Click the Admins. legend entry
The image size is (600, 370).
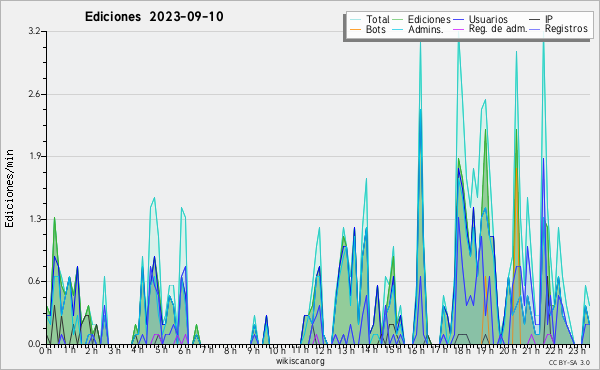pyautogui.click(x=426, y=29)
